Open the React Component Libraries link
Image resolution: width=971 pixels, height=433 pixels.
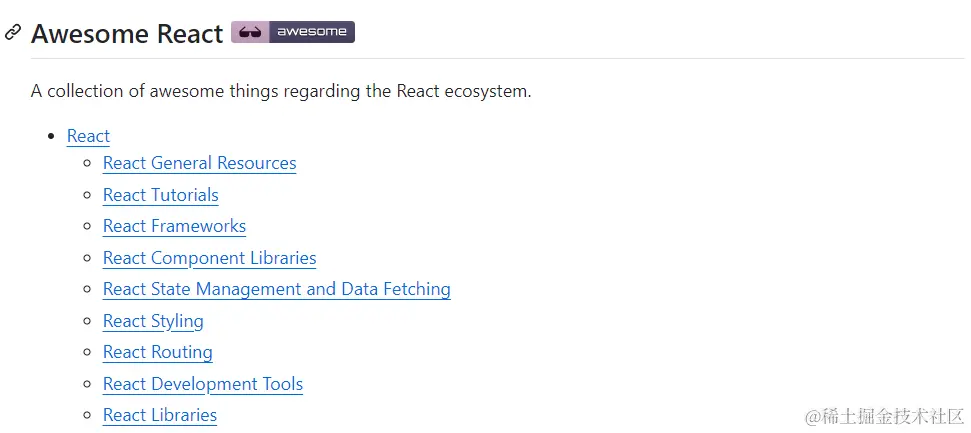(209, 258)
